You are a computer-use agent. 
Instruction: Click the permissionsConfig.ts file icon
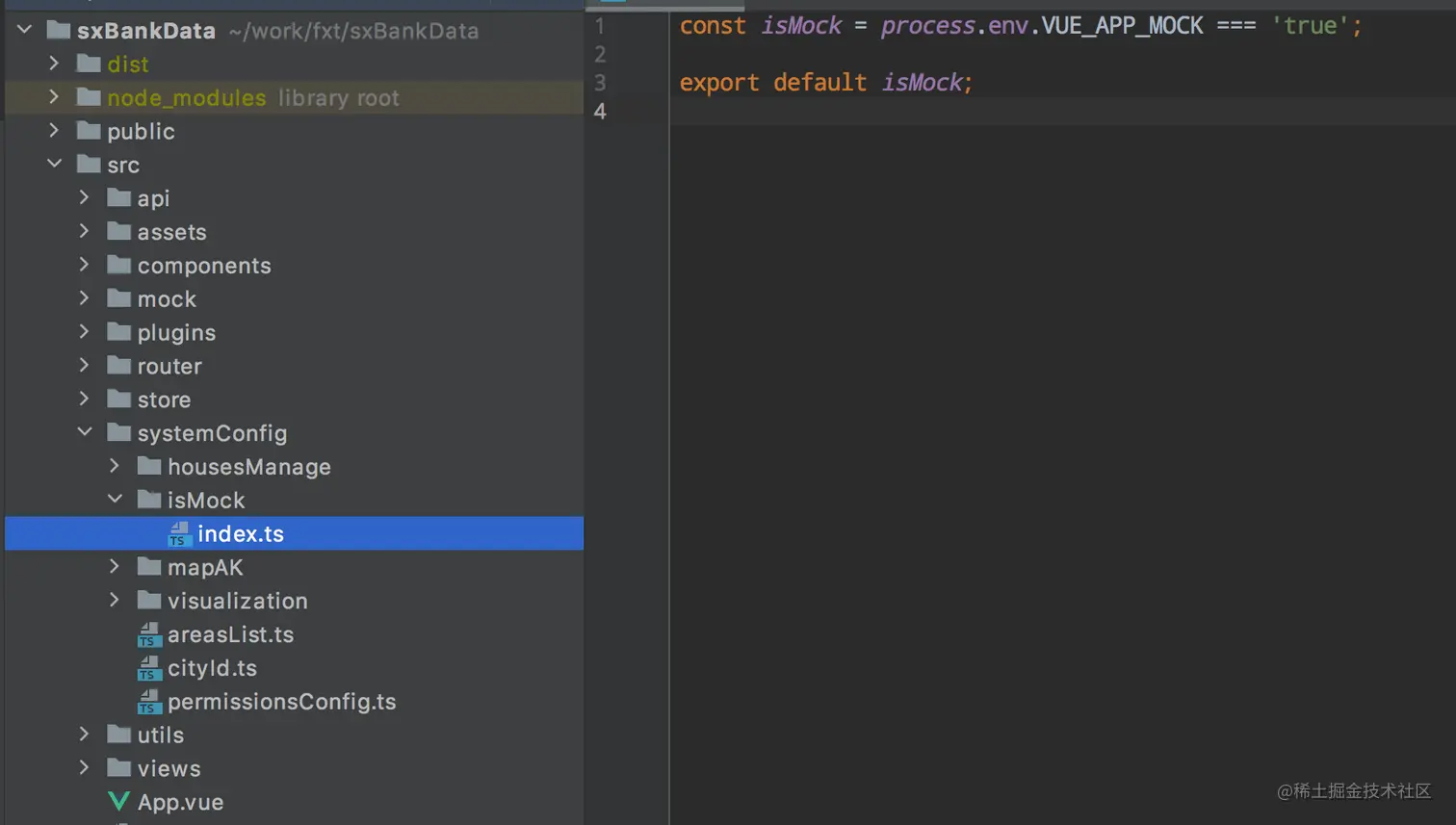148,702
